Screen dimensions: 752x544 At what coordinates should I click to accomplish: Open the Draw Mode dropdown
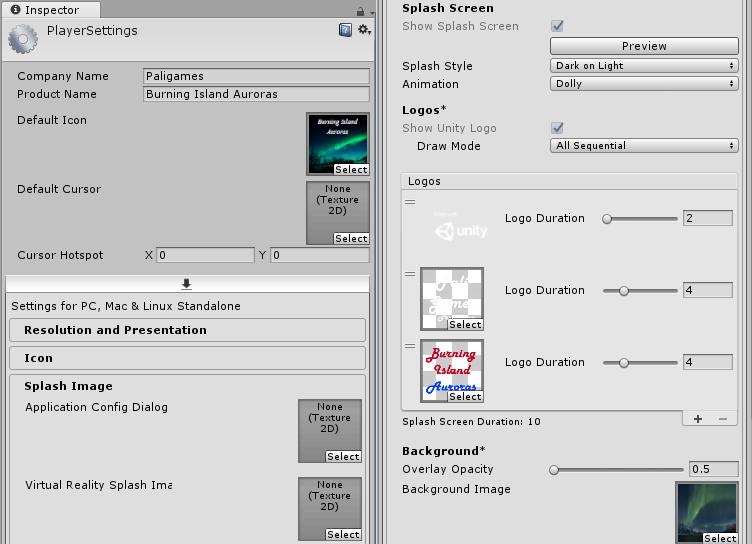click(644, 145)
